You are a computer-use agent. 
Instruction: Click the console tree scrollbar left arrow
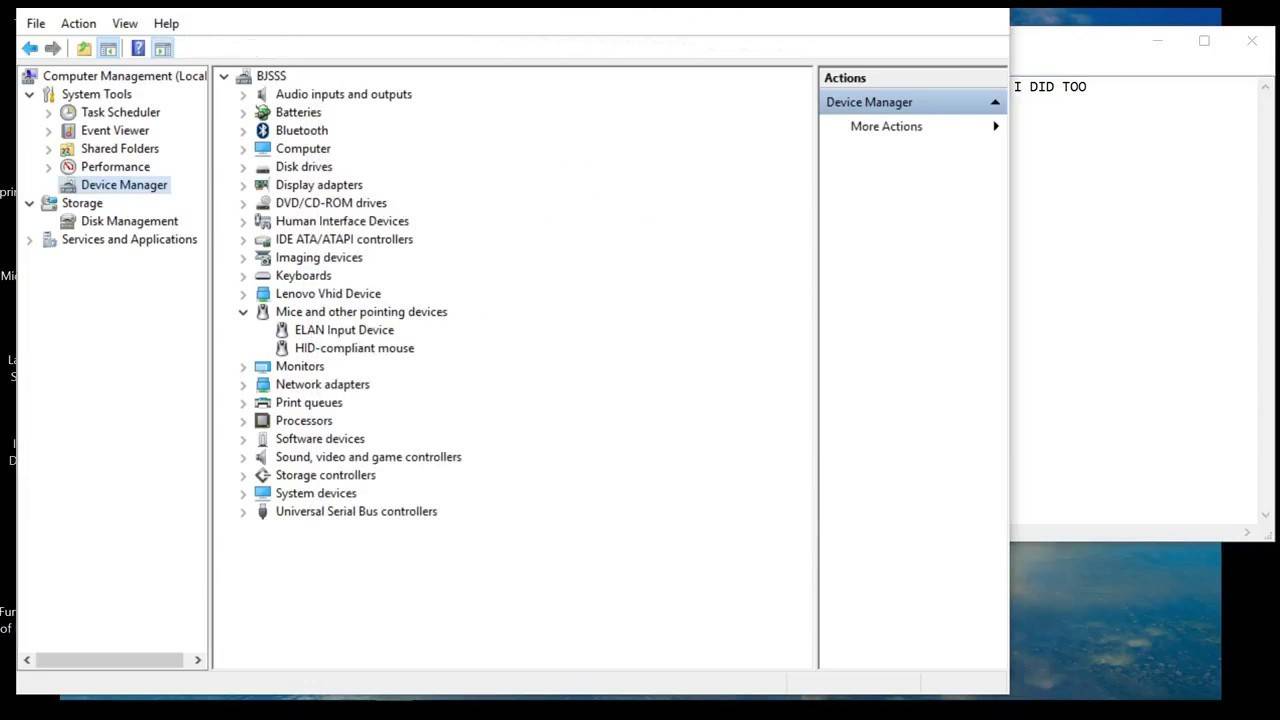coord(27,660)
